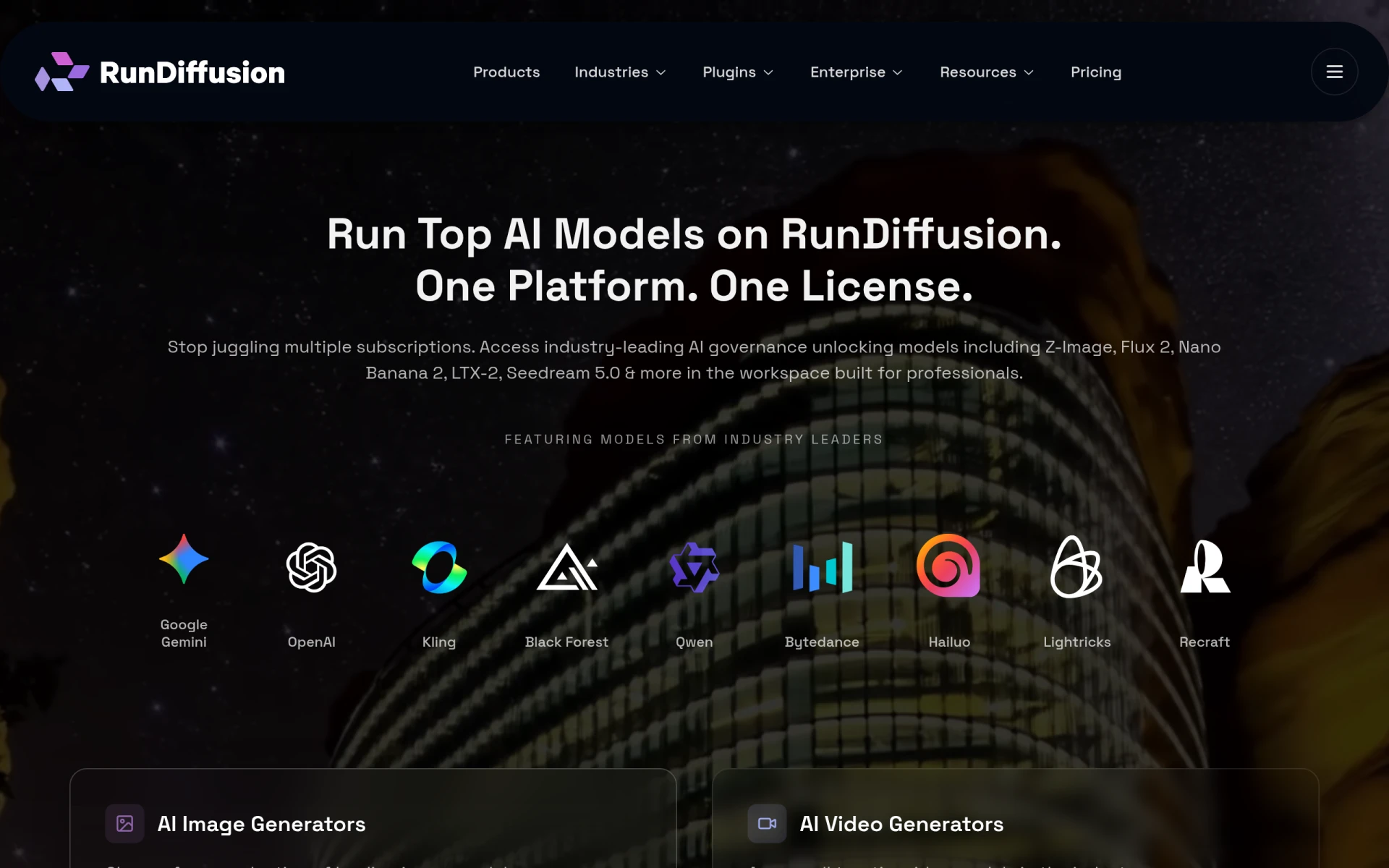Screen dimensions: 1389x868
Task: Open the Plugins menu label
Action: [x=729, y=72]
